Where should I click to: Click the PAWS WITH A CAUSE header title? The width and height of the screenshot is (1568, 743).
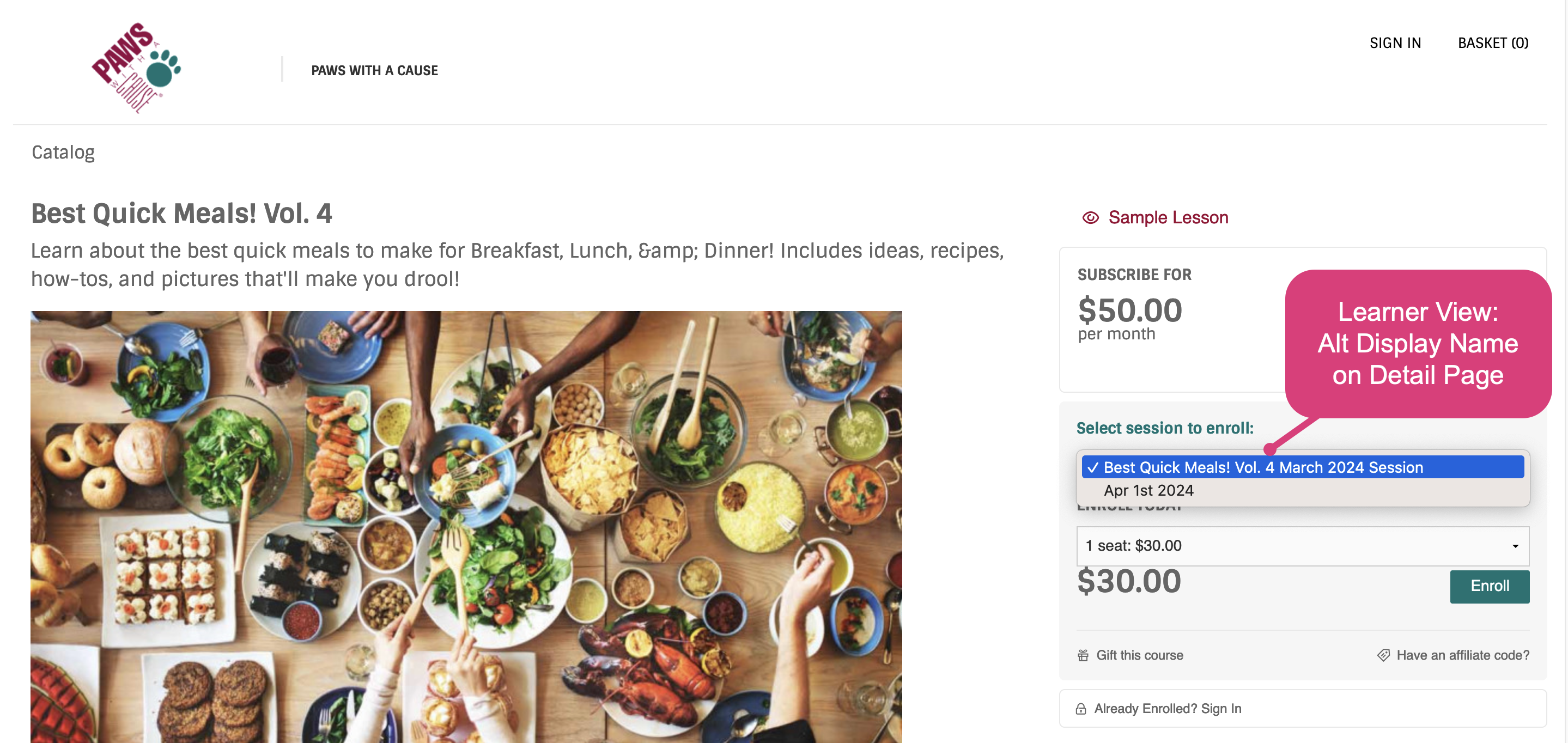click(x=374, y=71)
